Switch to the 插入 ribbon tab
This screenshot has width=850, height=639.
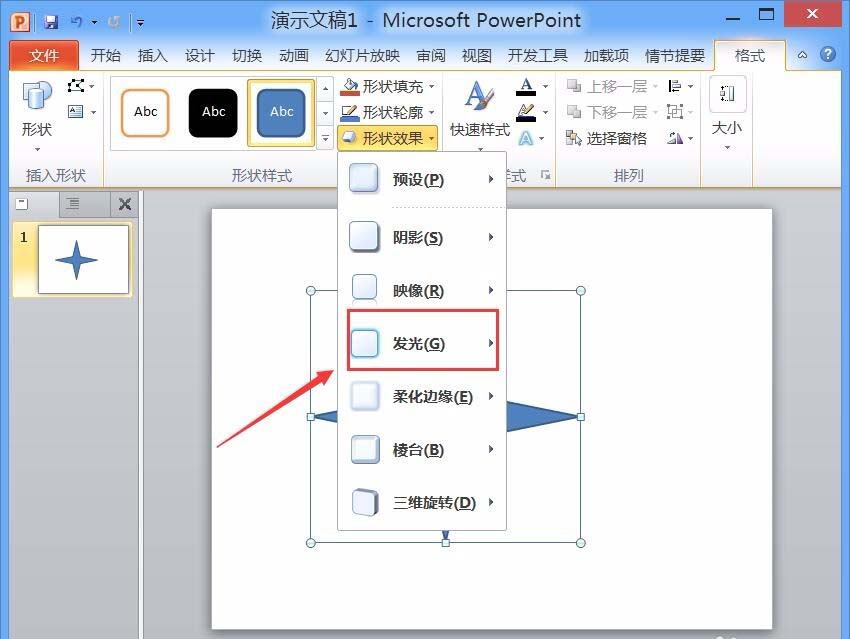pyautogui.click(x=151, y=56)
